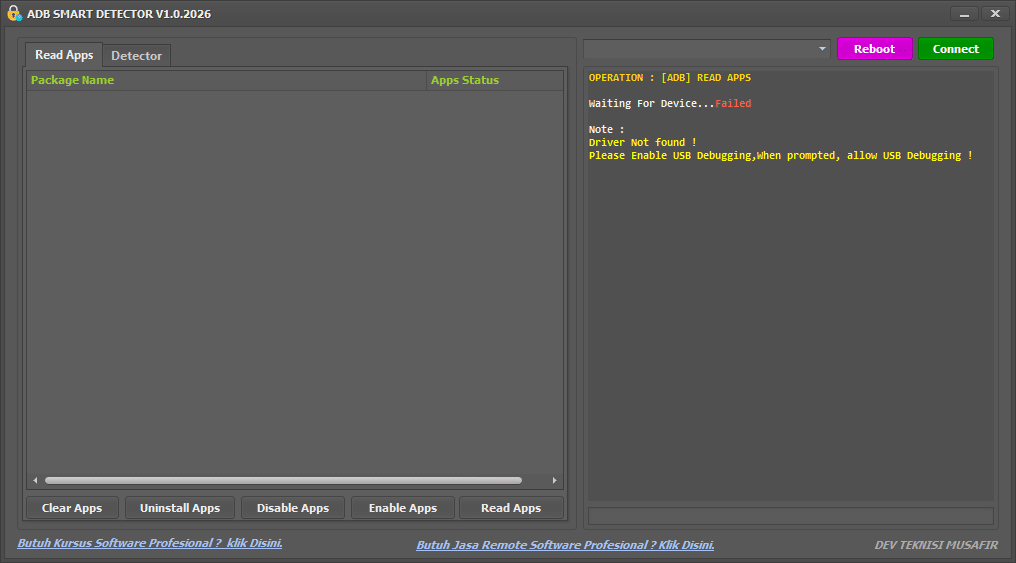Screen dimensions: 1016x563
Task: Sort by Package Name column header
Action: [x=226, y=80]
